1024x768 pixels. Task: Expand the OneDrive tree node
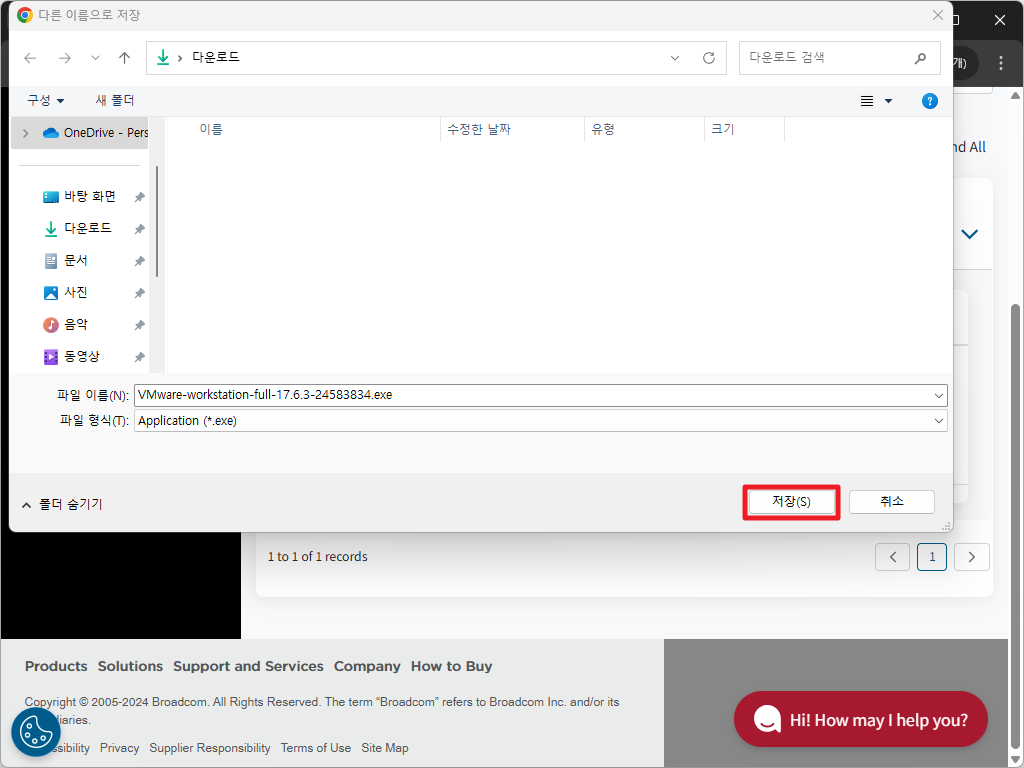point(25,133)
